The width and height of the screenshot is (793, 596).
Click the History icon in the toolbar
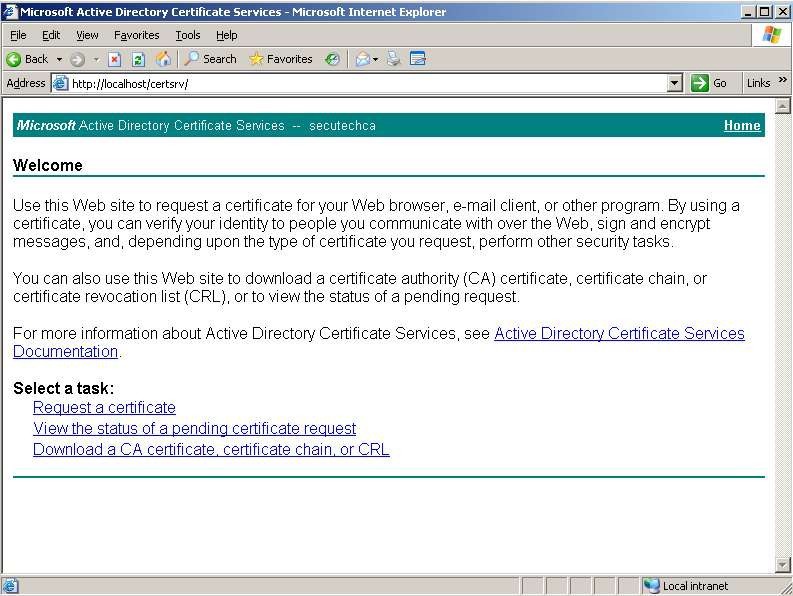point(332,59)
